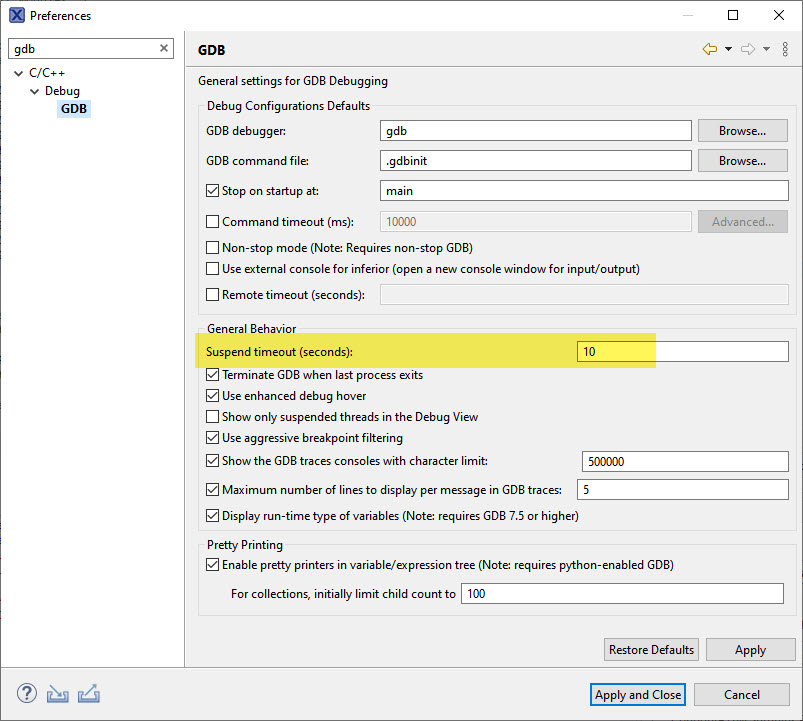
Task: Click Browse for GDB debugger
Action: (742, 131)
